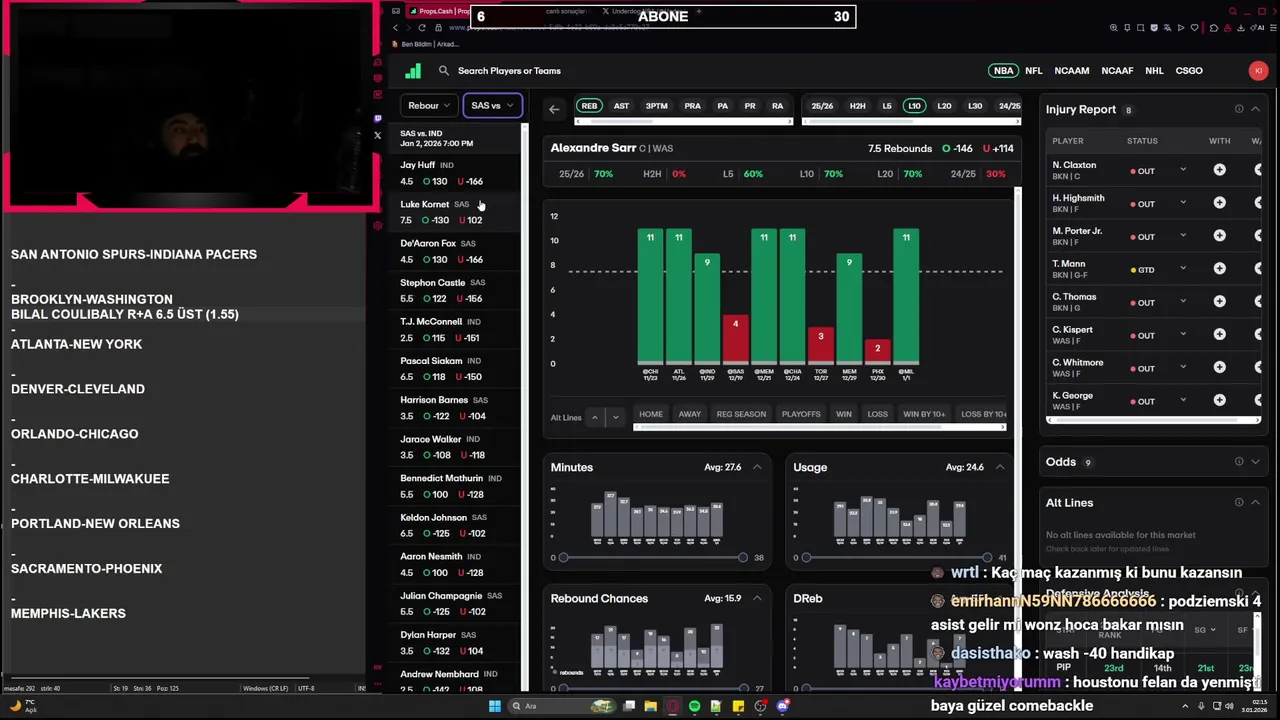The height and width of the screenshot is (720, 1280).
Task: Switch to the NCAAM league tab
Action: pos(1072,71)
